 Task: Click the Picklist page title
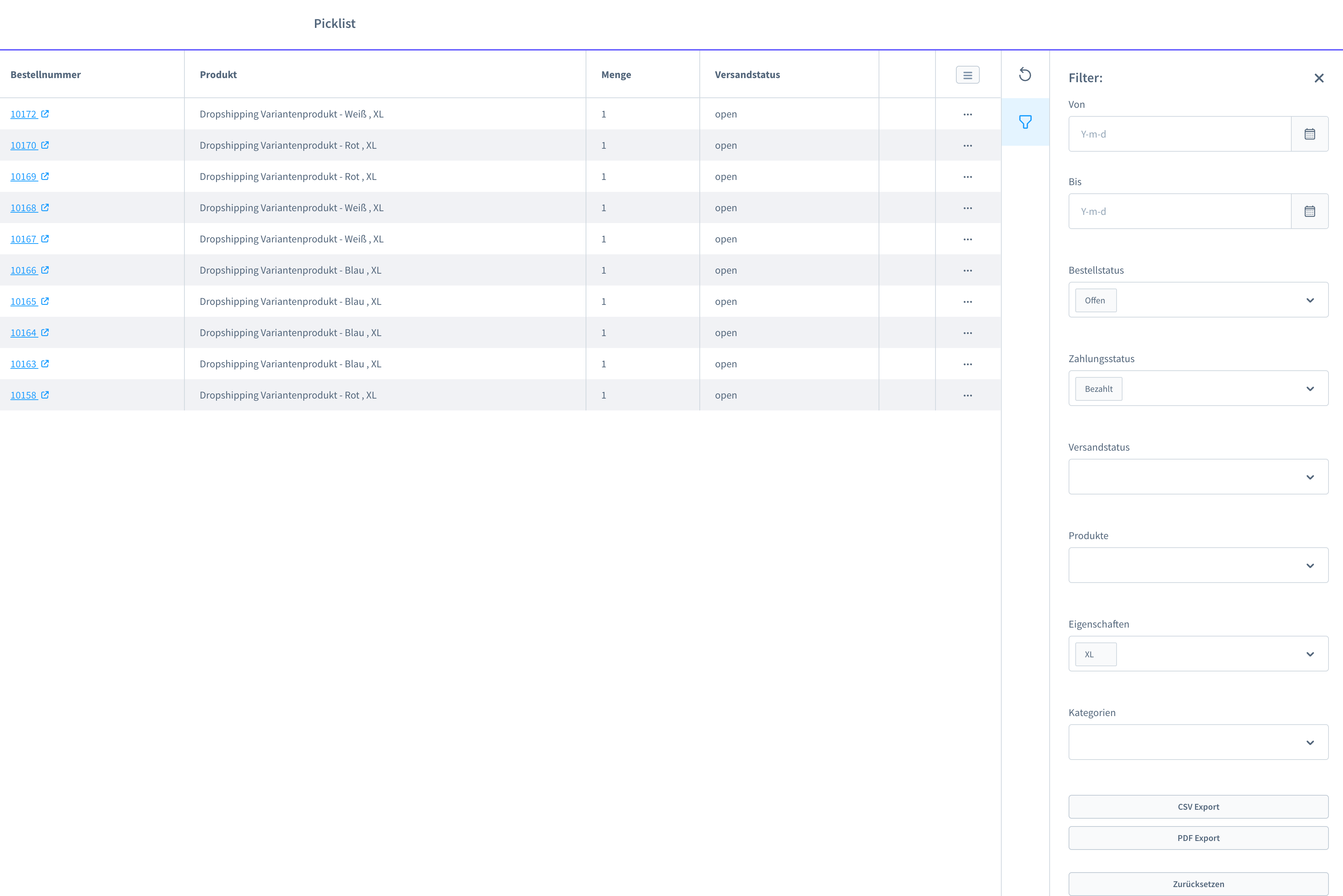click(335, 23)
